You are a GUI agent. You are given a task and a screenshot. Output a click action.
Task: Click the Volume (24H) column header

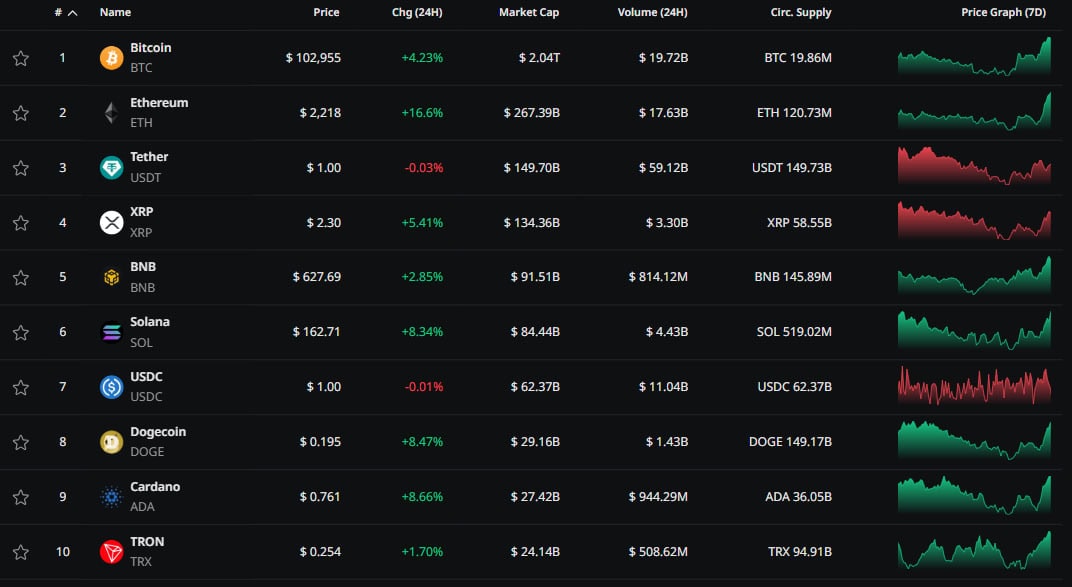coord(649,13)
